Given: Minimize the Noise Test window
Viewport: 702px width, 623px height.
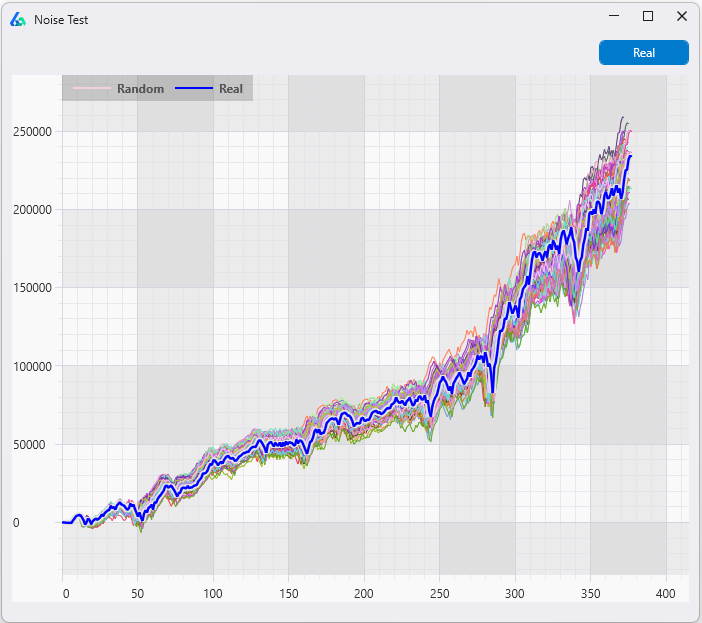Looking at the screenshot, I should pyautogui.click(x=613, y=17).
